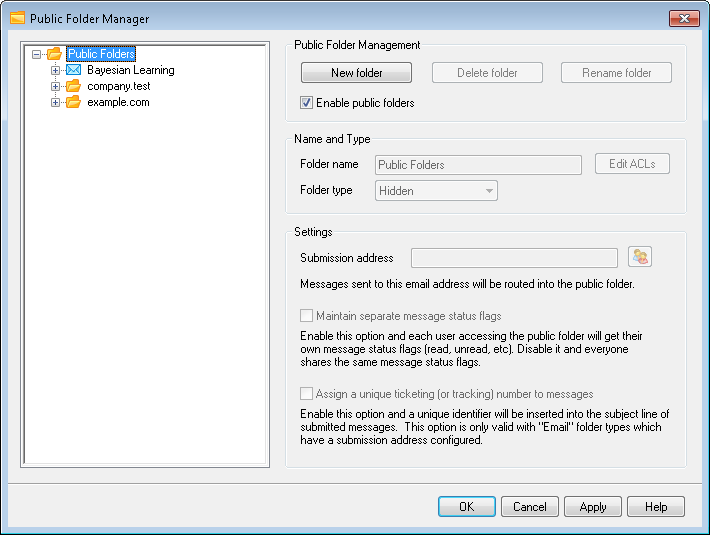The image size is (710, 535).
Task: Click the company.test folder icon
Action: [73, 87]
